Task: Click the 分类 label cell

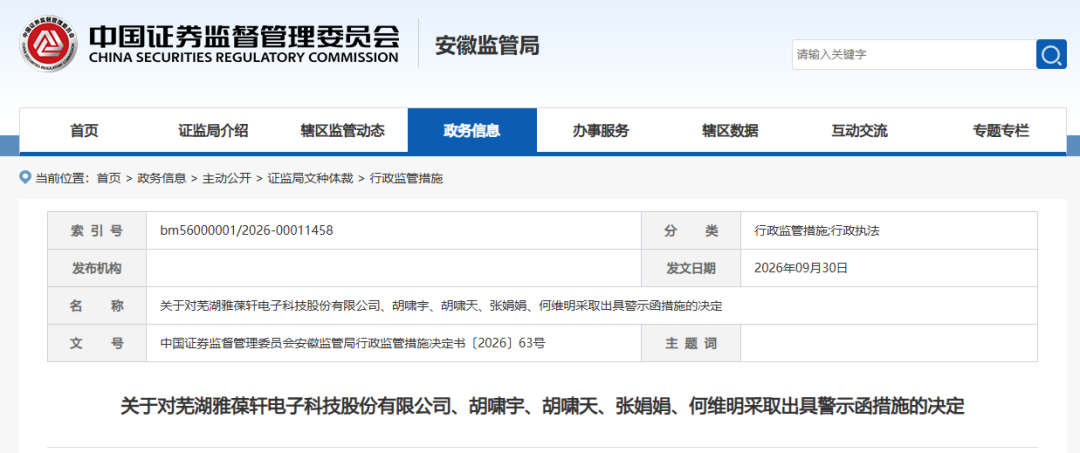Action: (691, 231)
